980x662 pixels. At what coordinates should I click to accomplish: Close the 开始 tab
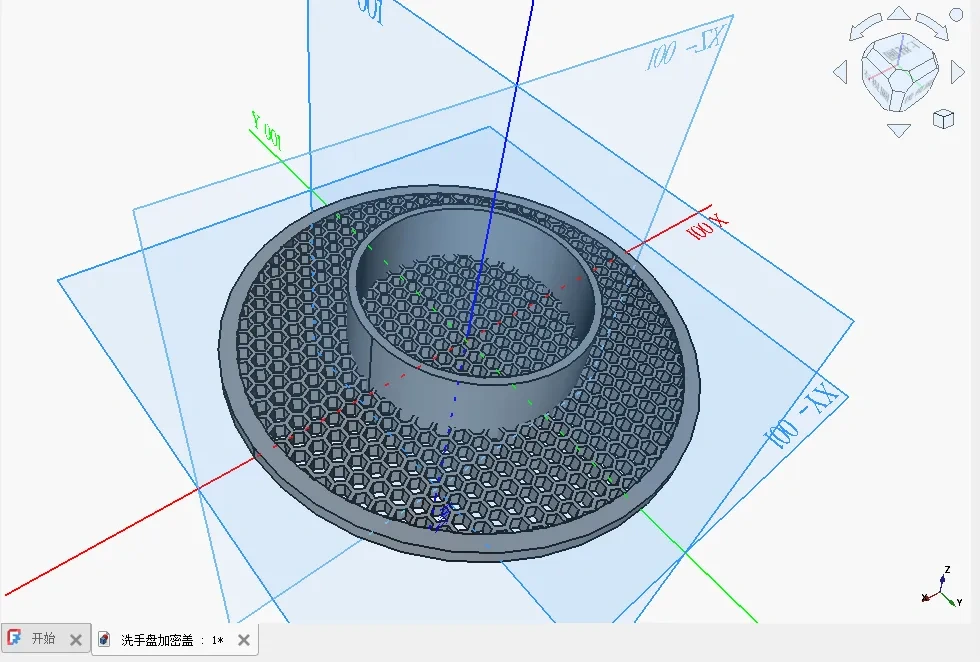75,639
